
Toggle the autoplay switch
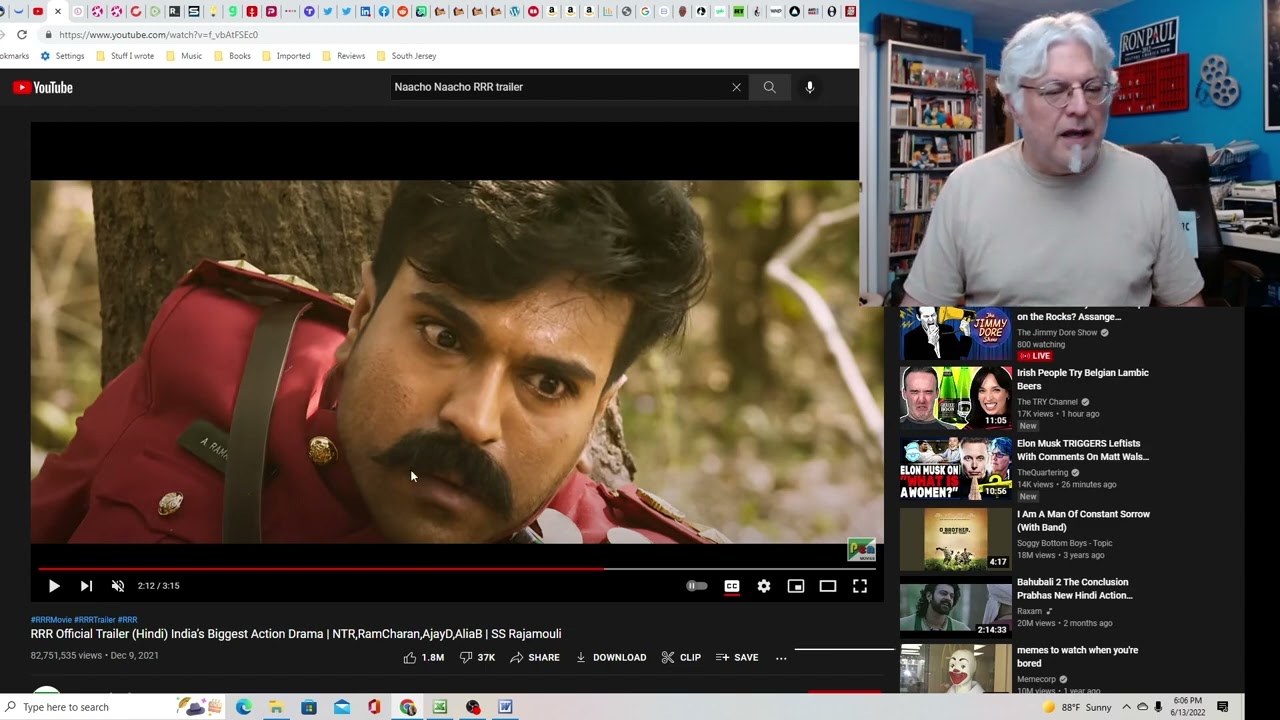(x=697, y=586)
